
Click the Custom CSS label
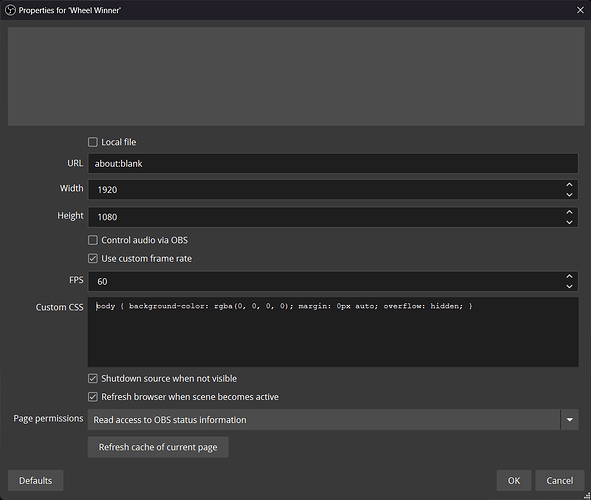coord(59,307)
